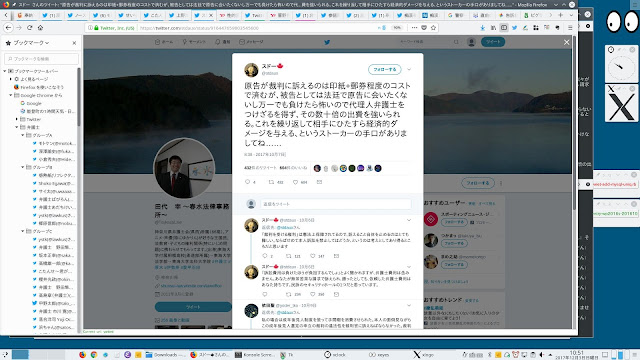This screenshot has width=640, height=360.
Task: Open the Firefox を使いこなそう bookmark
Action: (38, 87)
